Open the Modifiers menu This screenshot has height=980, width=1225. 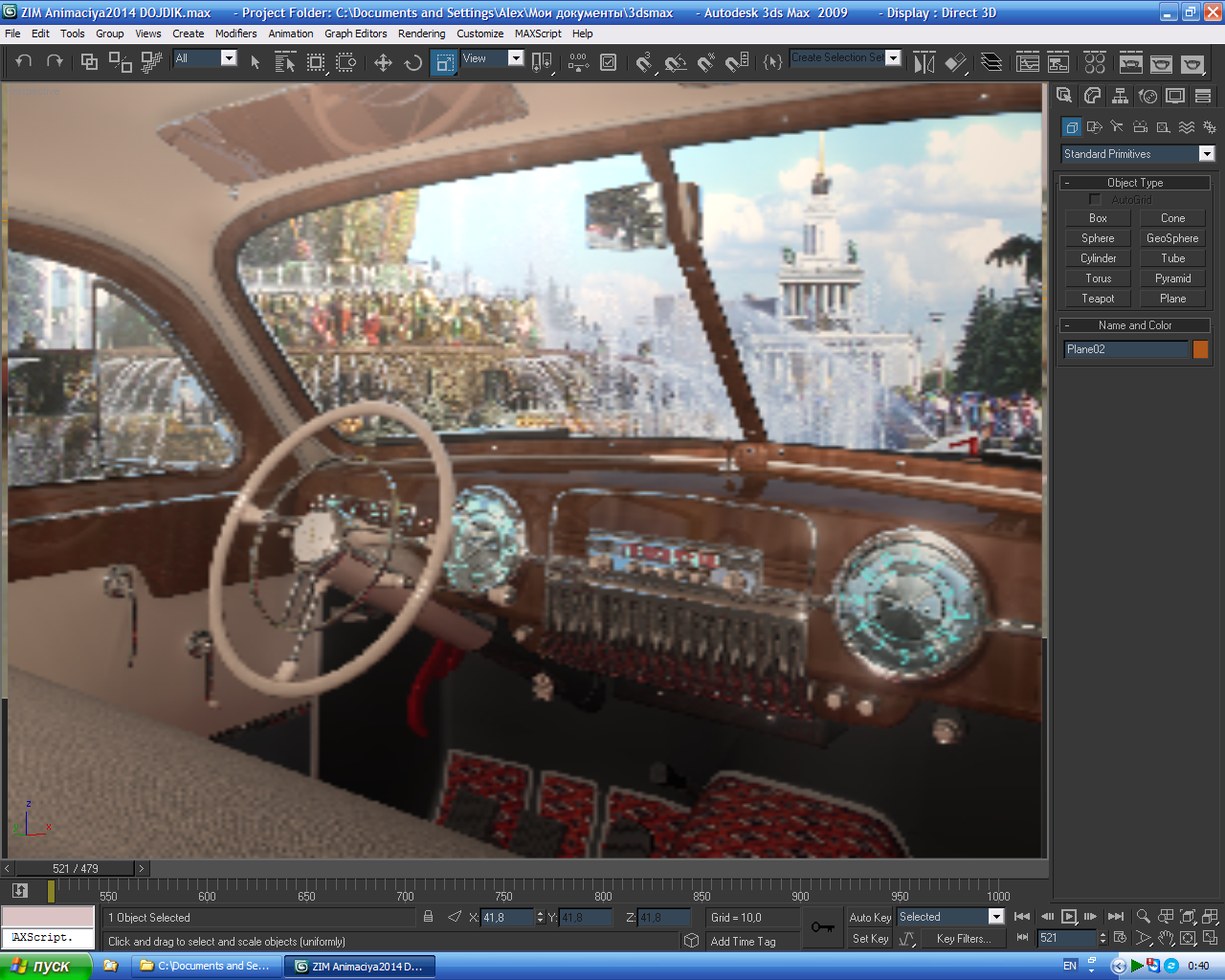(235, 33)
